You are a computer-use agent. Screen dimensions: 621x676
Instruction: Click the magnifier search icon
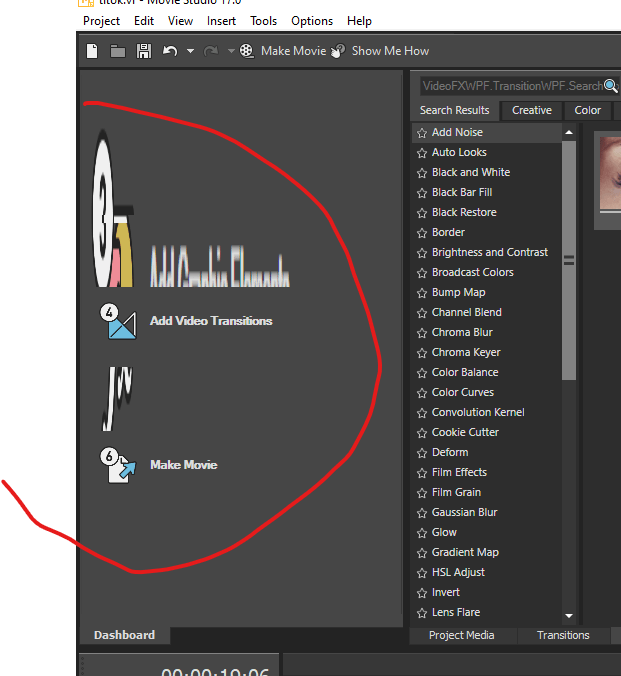pos(611,86)
